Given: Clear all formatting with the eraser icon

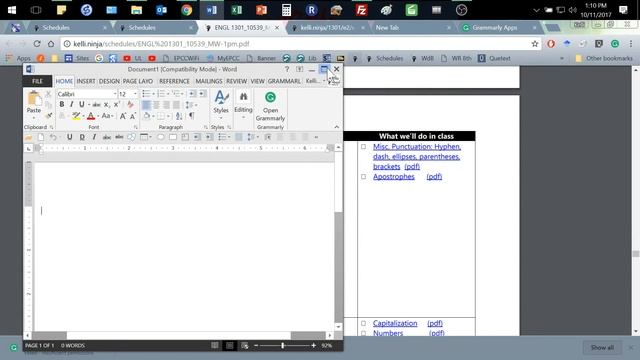Looking at the screenshot, I should tap(130, 104).
